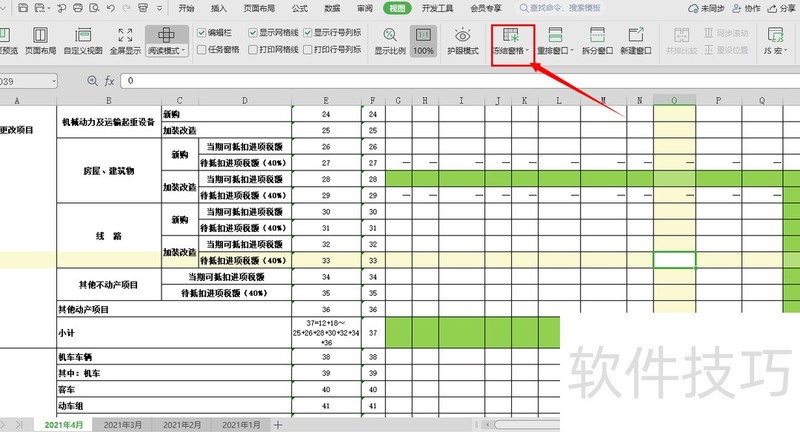The image size is (800, 432).
Task: Switch to sheet tab 2021年1月
Action: [x=241, y=424]
